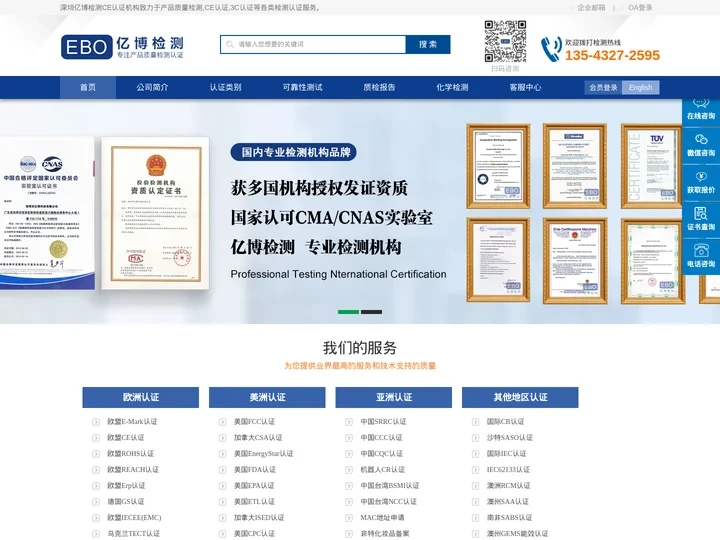Viewport: 720px width, 540px height.
Task: Open OA登录 link at top
Action: click(x=640, y=8)
